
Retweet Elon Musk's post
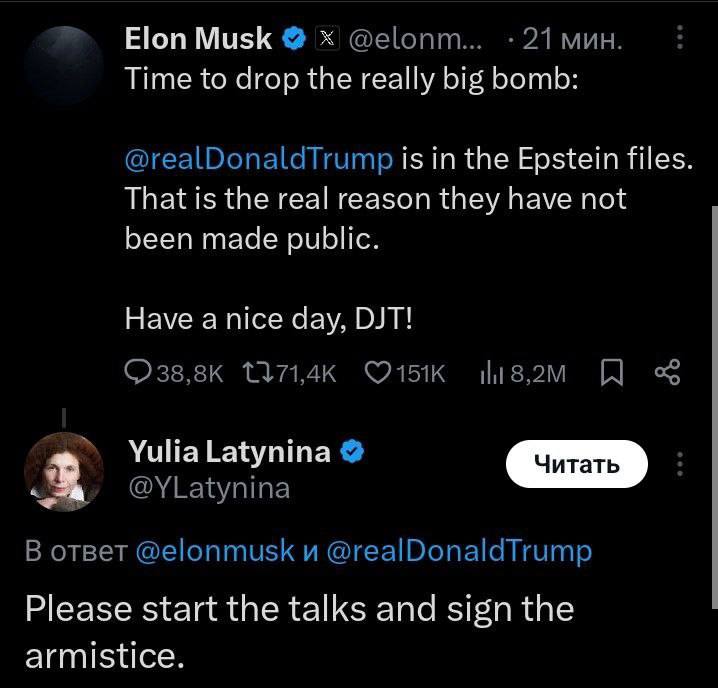(259, 373)
